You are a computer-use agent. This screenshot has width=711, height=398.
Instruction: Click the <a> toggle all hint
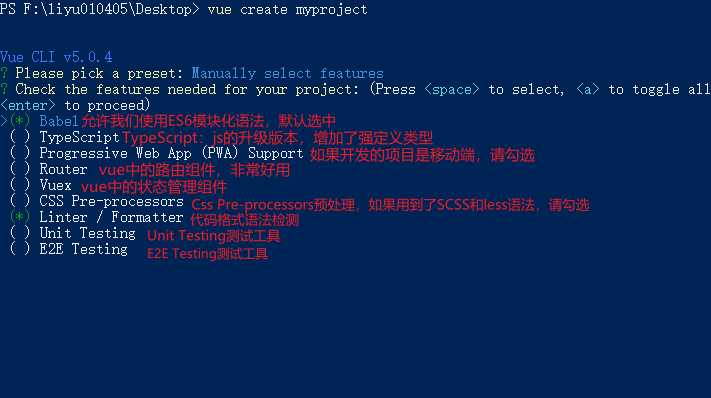[588, 89]
